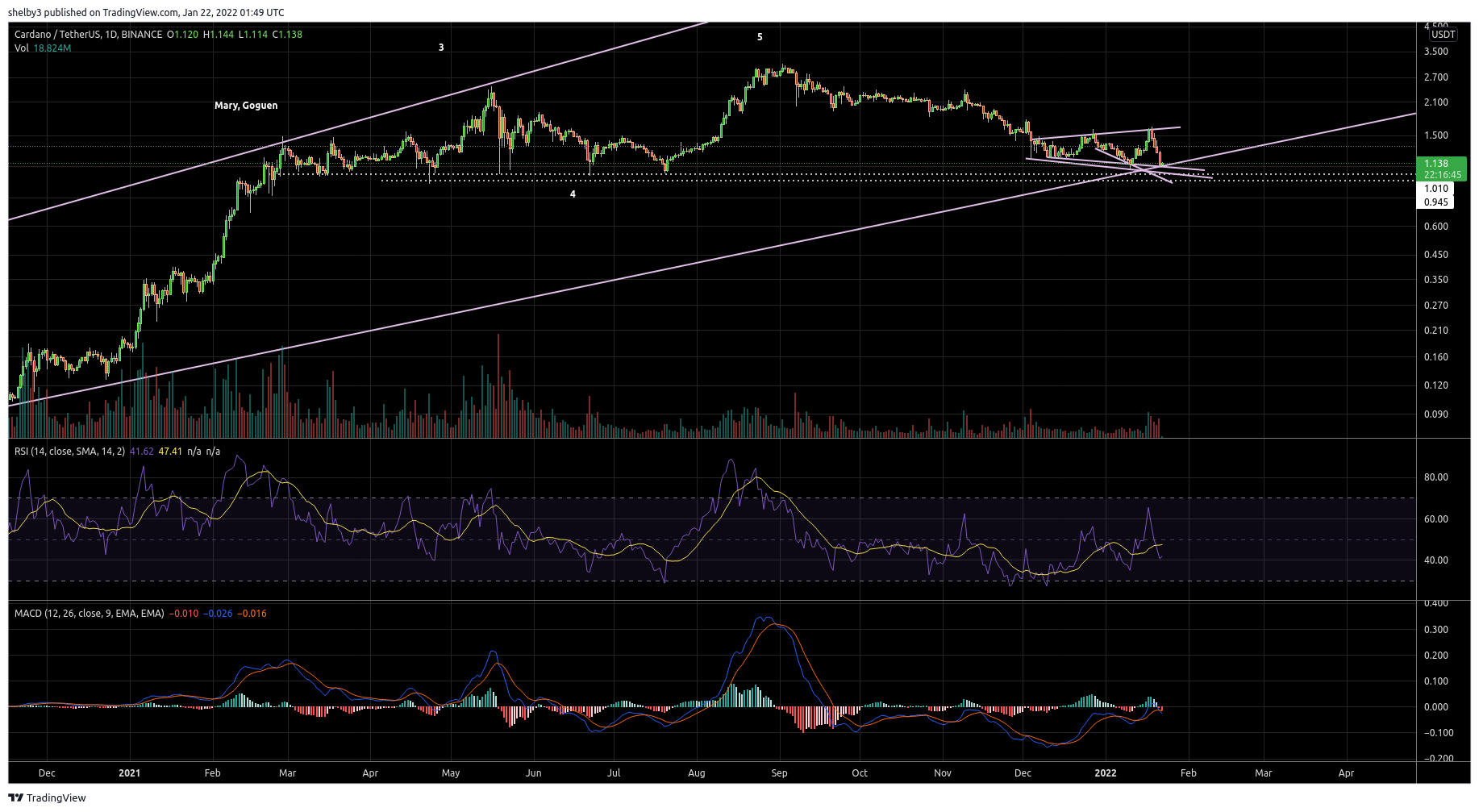Viewport: 1479px width, 812px height.
Task: Click the RSI 60.00 scale label
Action: tap(1436, 519)
